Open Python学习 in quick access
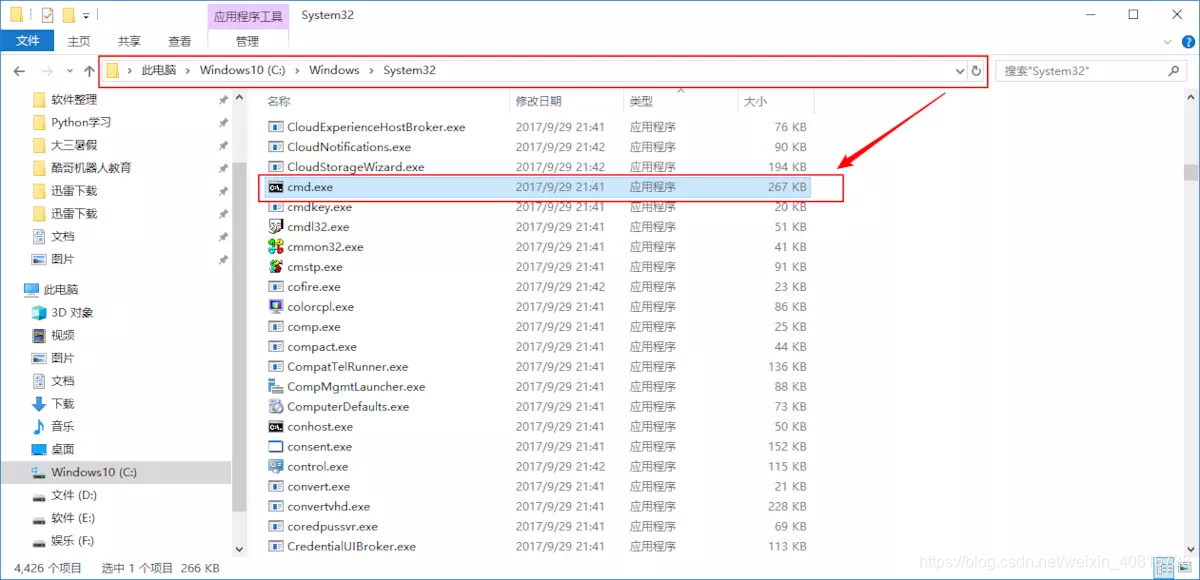 tap(81, 122)
